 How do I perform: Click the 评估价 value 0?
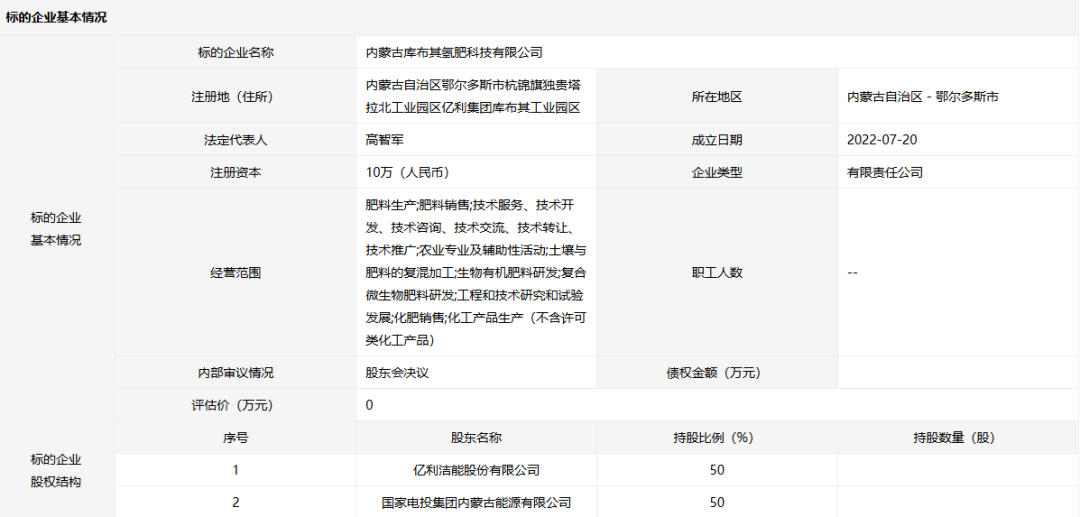tap(370, 405)
